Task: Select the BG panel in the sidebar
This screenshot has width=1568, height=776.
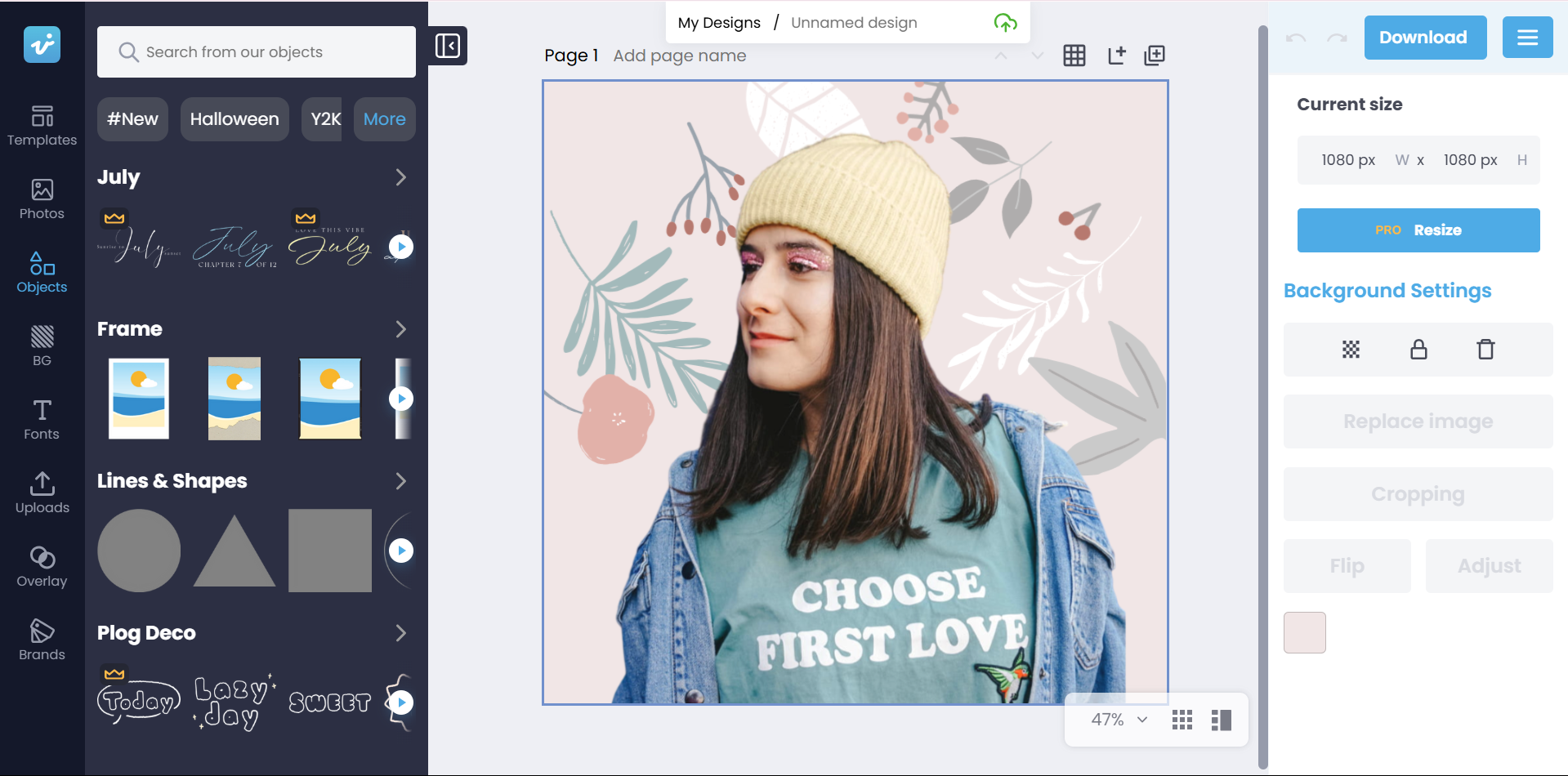Action: [42, 346]
